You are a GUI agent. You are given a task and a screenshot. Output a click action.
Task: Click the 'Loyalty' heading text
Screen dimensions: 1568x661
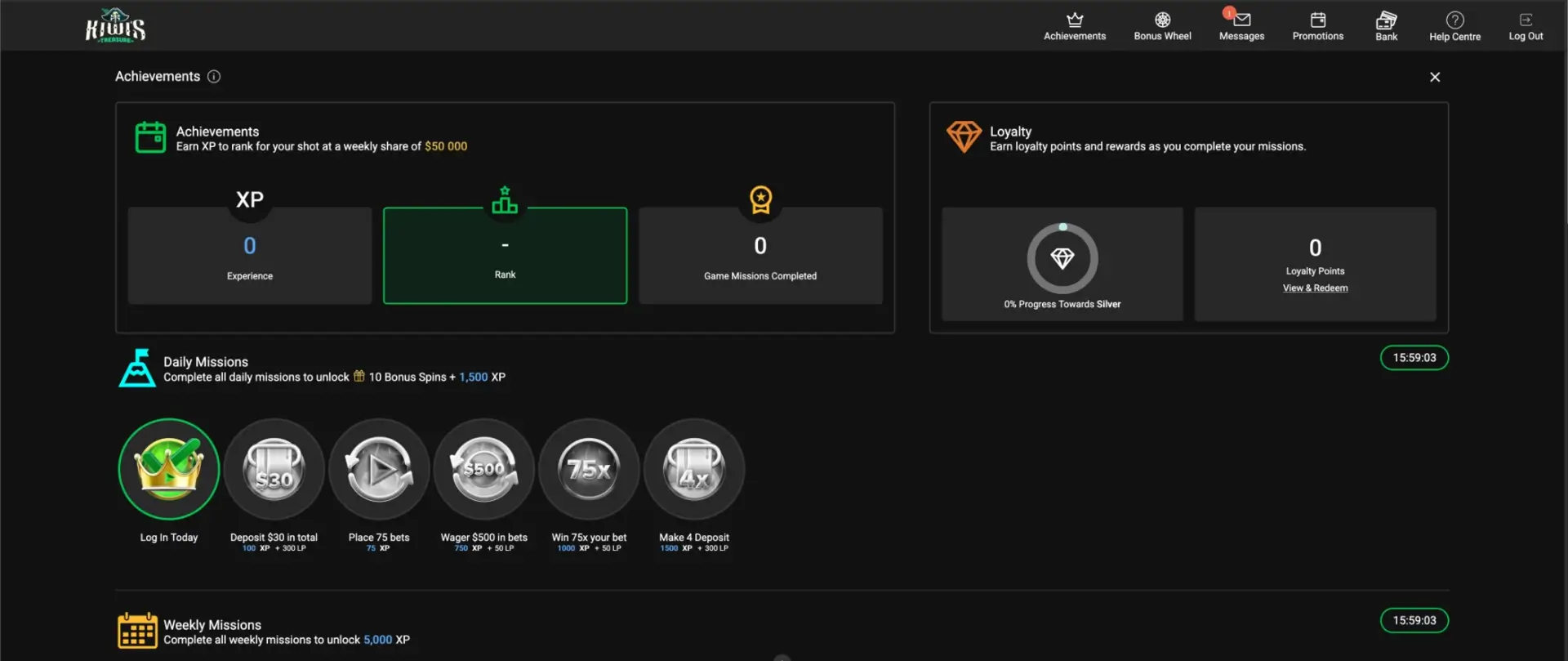point(1010,132)
